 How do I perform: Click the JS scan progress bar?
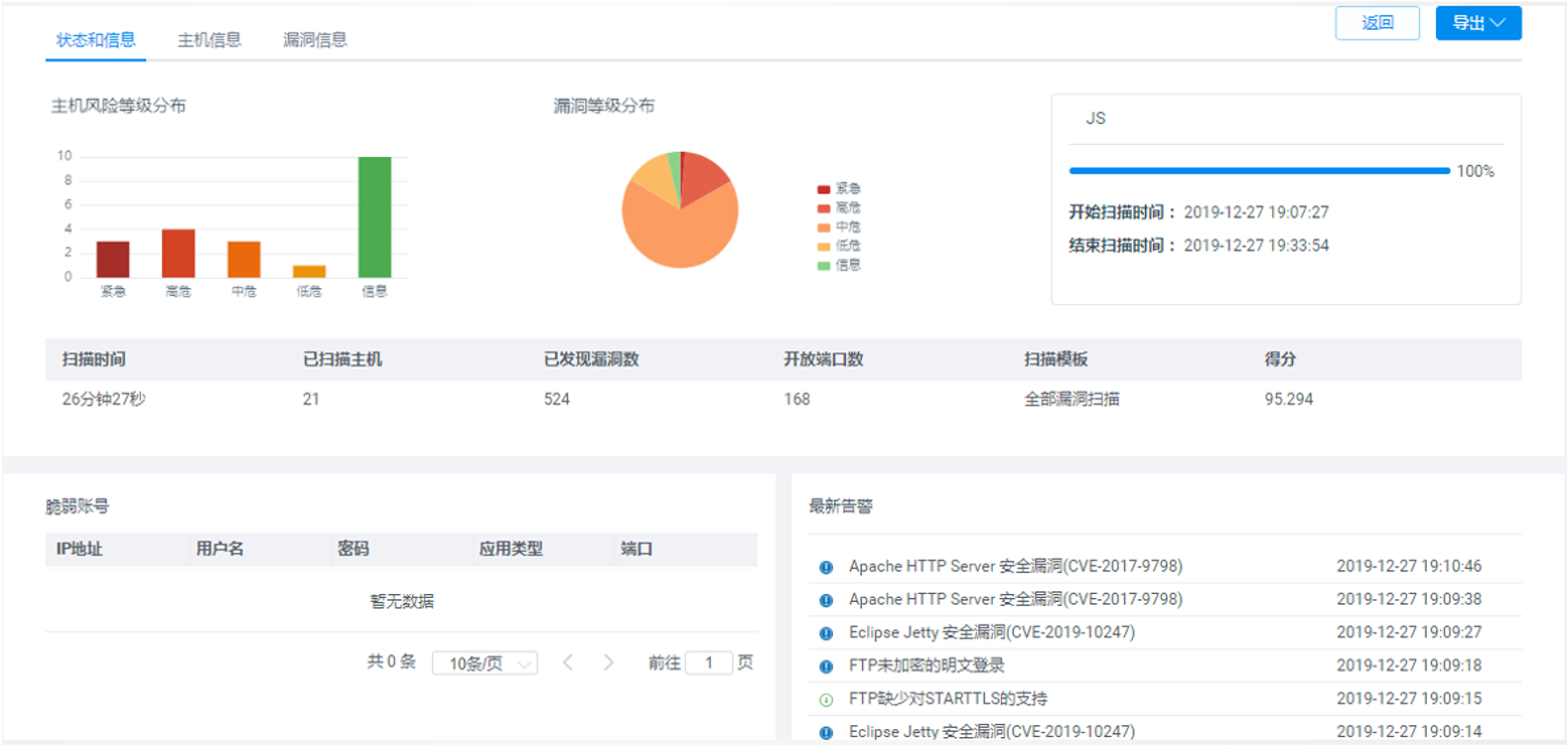(x=1258, y=171)
